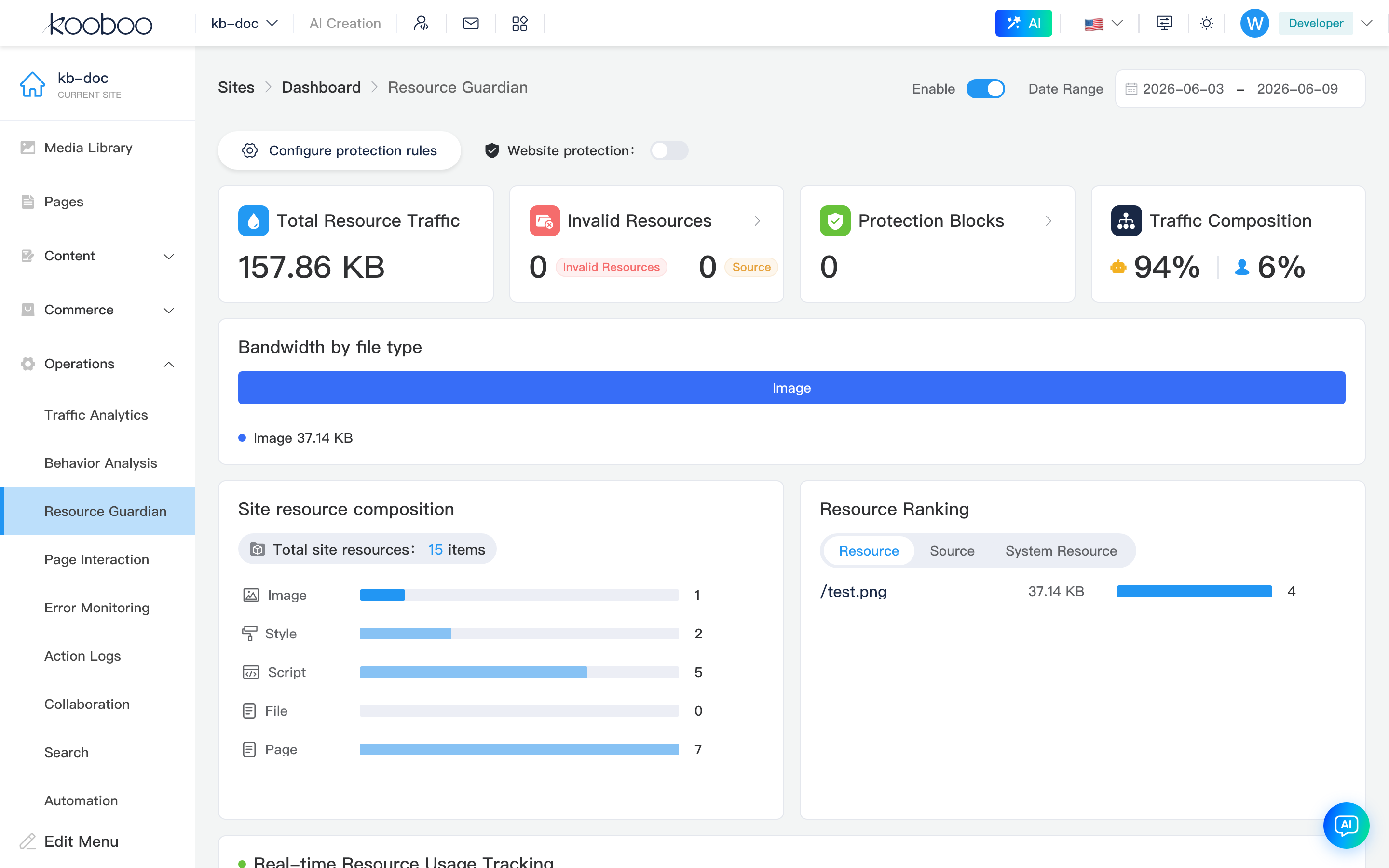Viewport: 1389px width, 868px height.
Task: Click the Image type icon in composition list
Action: coord(251,596)
